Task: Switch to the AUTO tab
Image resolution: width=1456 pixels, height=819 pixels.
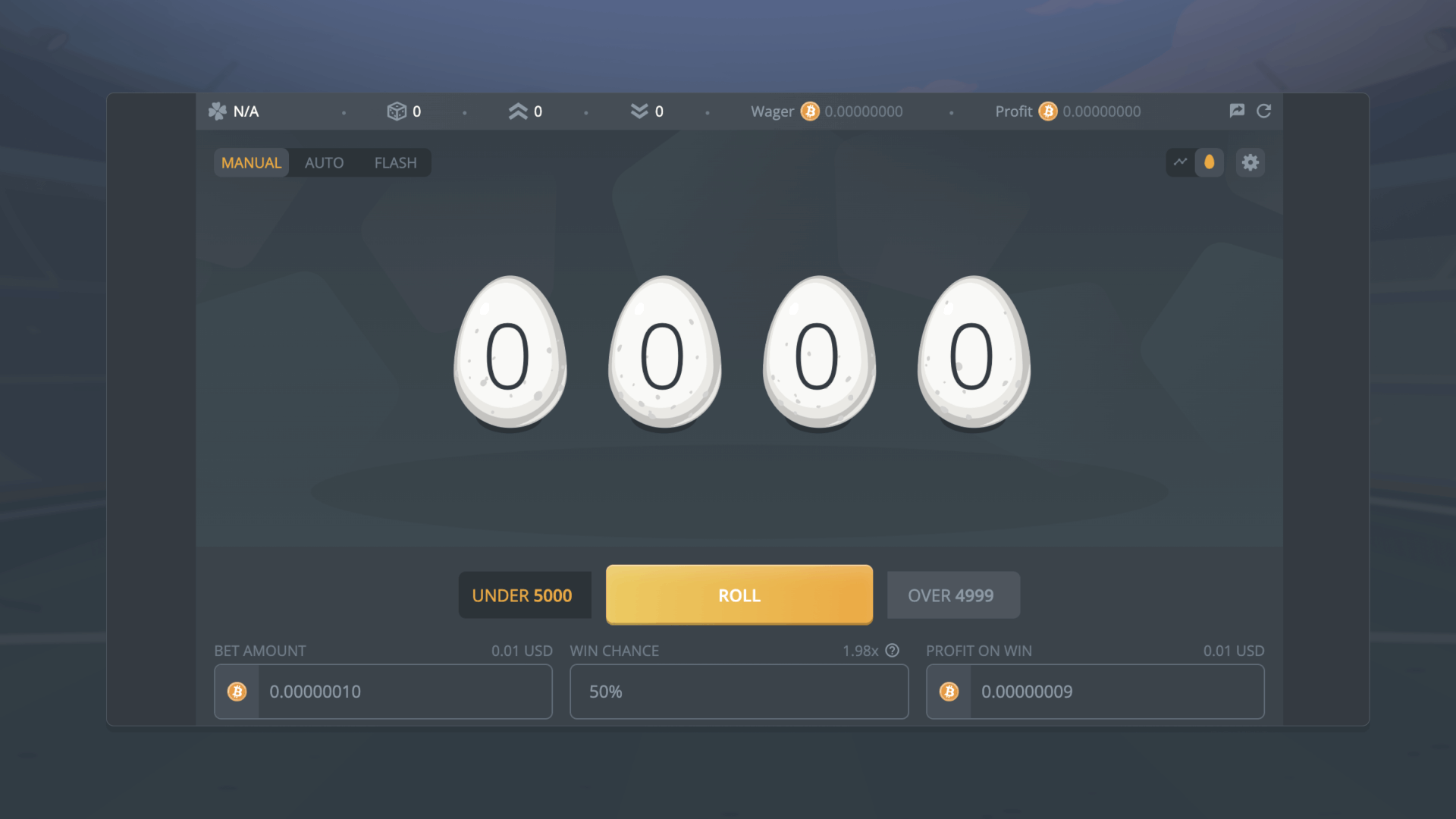Action: (x=324, y=162)
